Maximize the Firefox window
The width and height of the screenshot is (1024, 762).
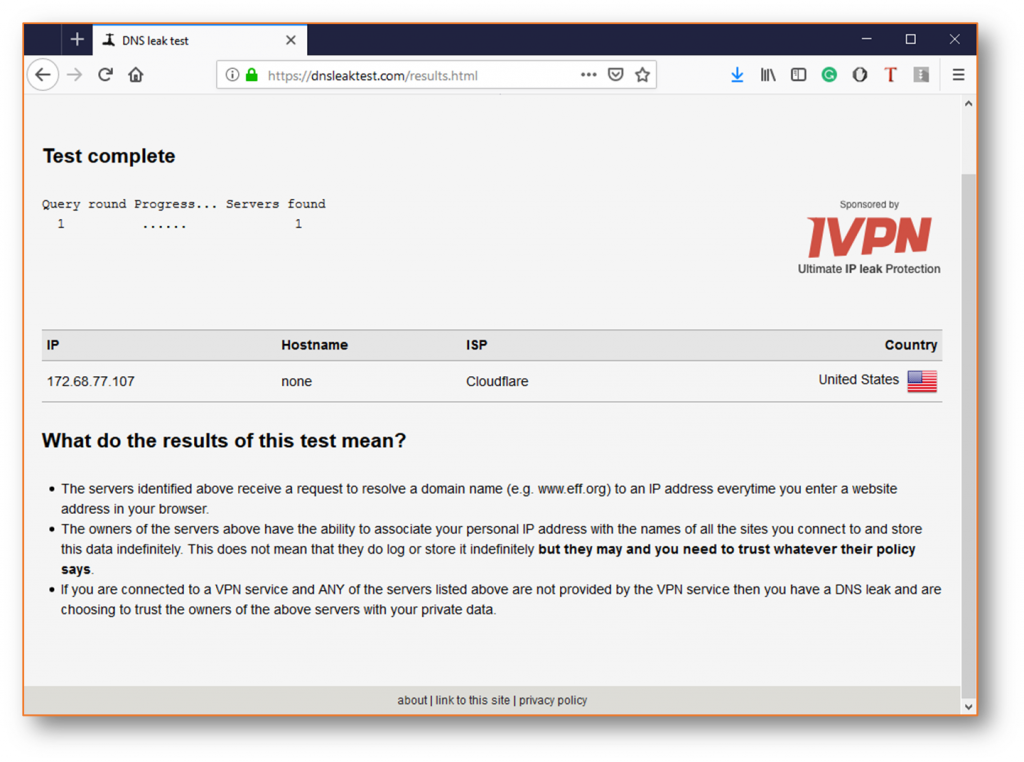910,39
